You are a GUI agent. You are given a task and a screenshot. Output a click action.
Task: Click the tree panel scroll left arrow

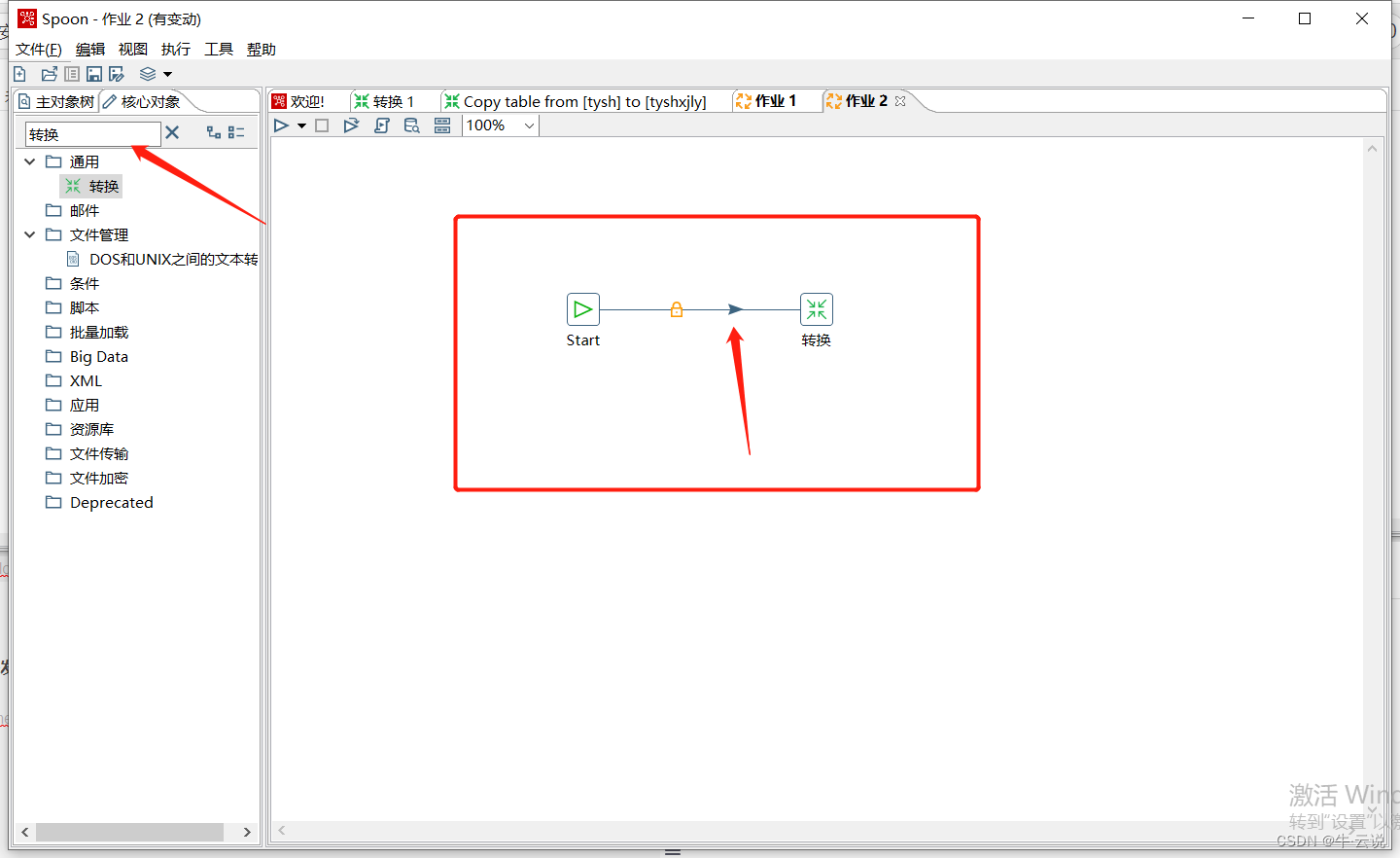[25, 833]
